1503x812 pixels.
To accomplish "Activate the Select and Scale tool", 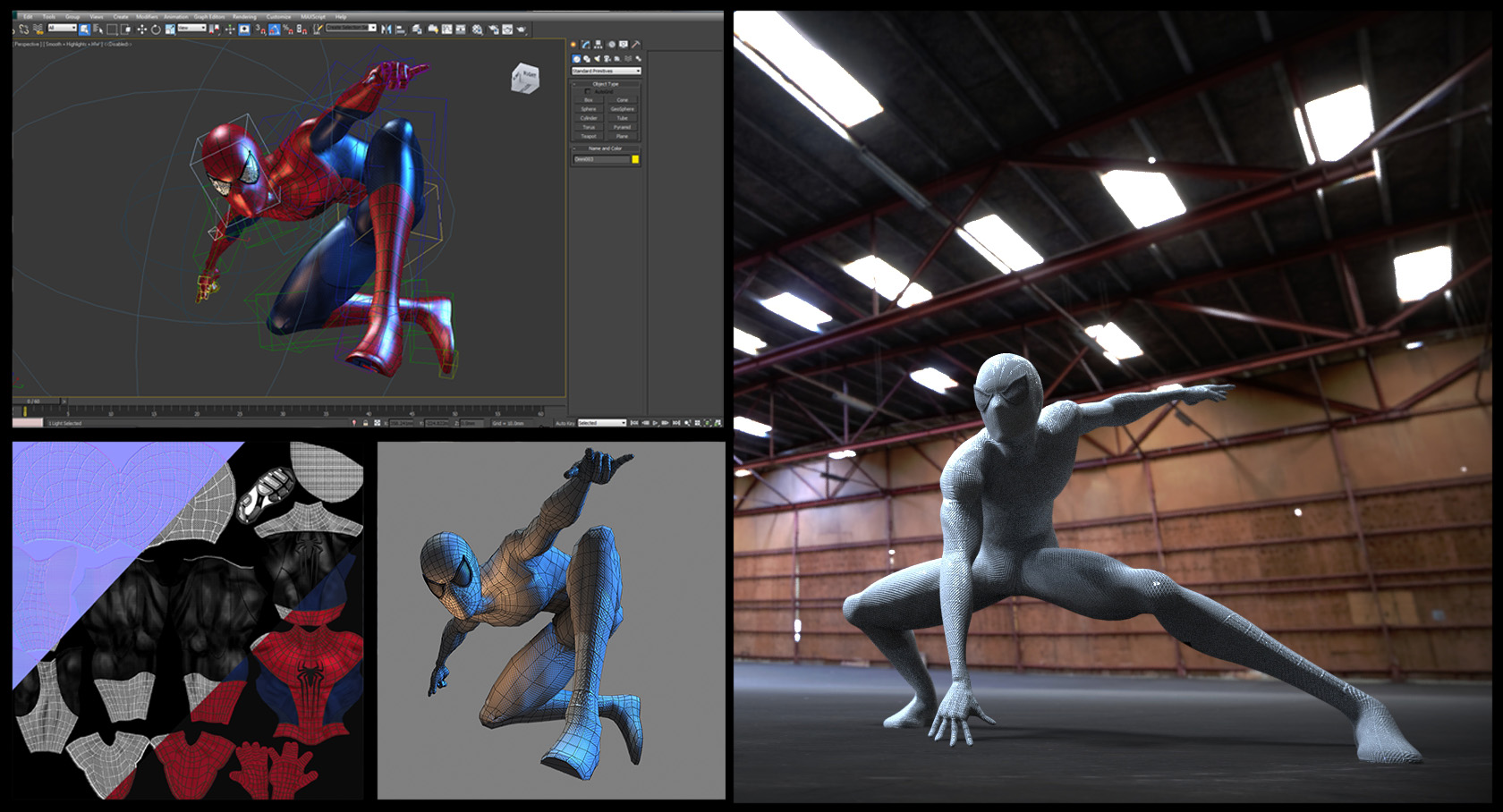I will click(170, 30).
